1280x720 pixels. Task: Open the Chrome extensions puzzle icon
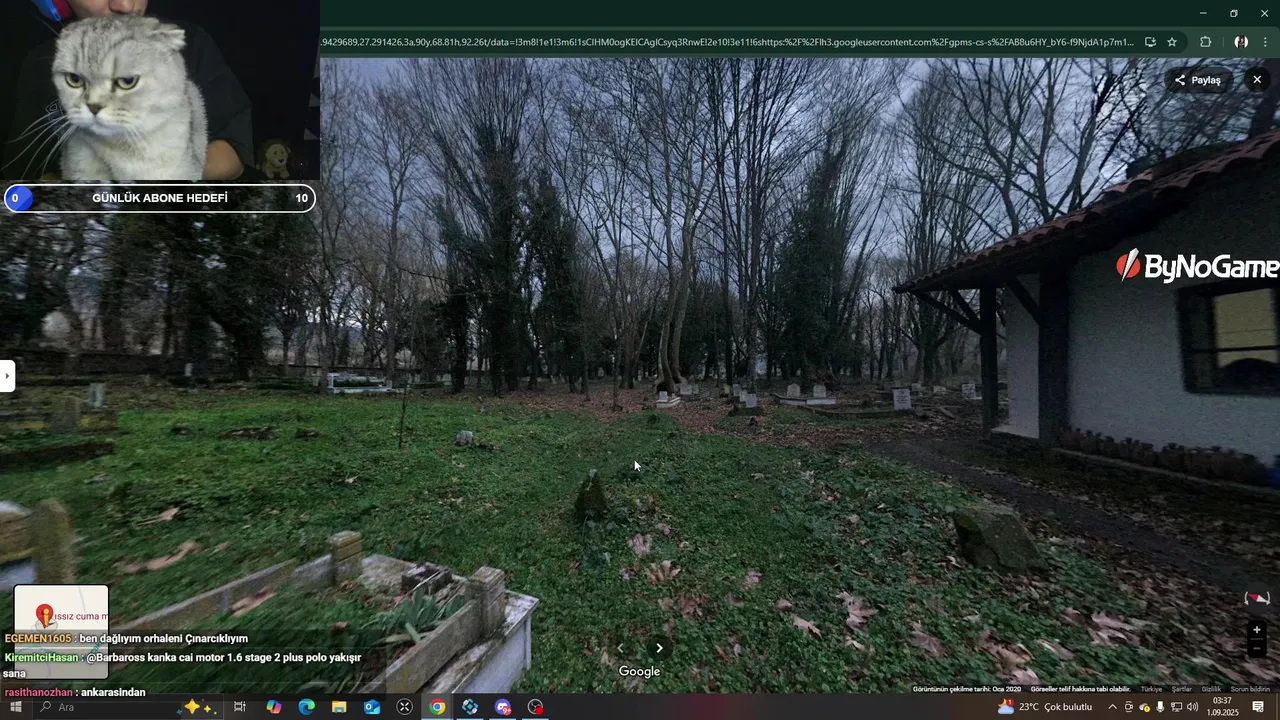(1205, 42)
